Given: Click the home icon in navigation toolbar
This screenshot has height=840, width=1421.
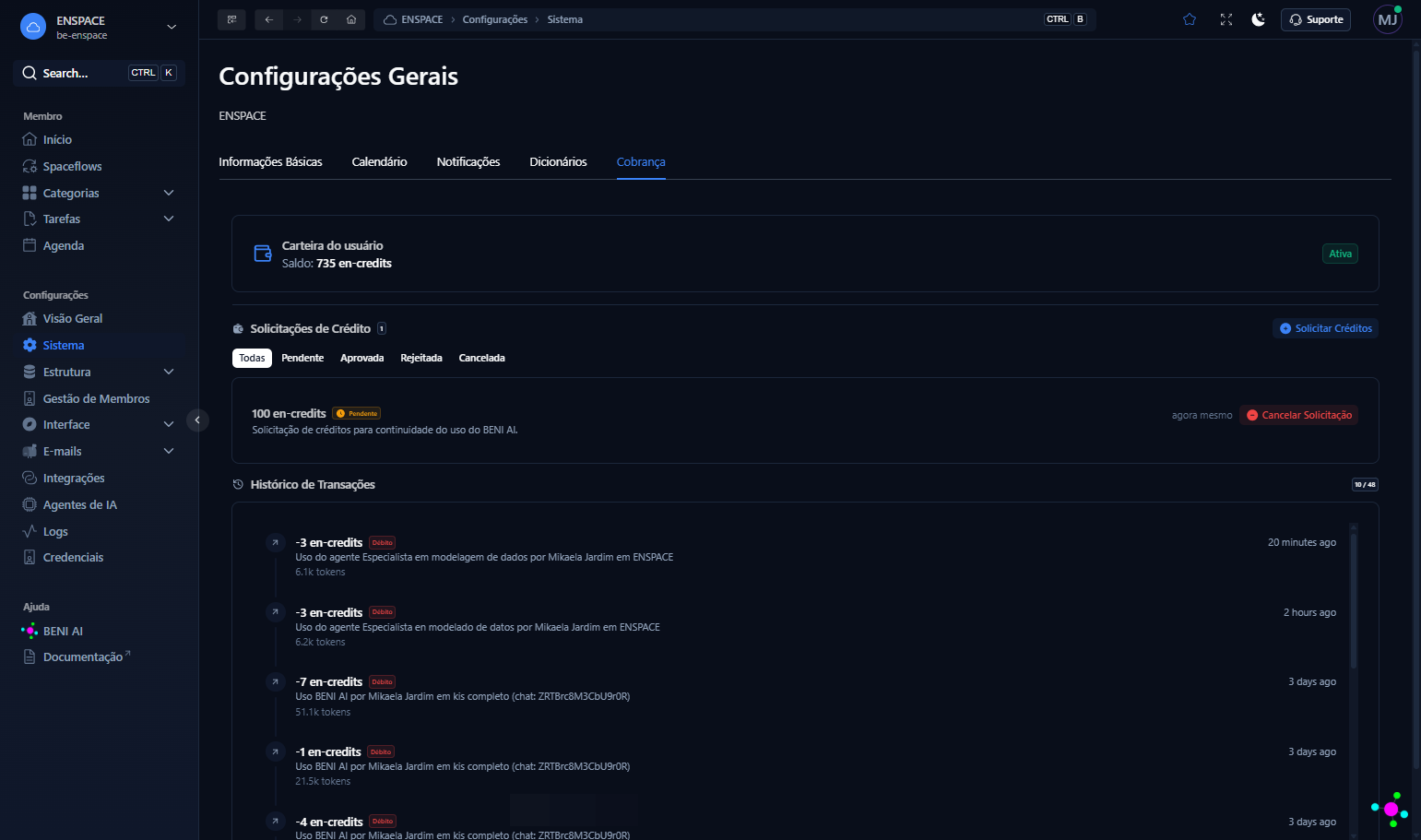Looking at the screenshot, I should [351, 19].
